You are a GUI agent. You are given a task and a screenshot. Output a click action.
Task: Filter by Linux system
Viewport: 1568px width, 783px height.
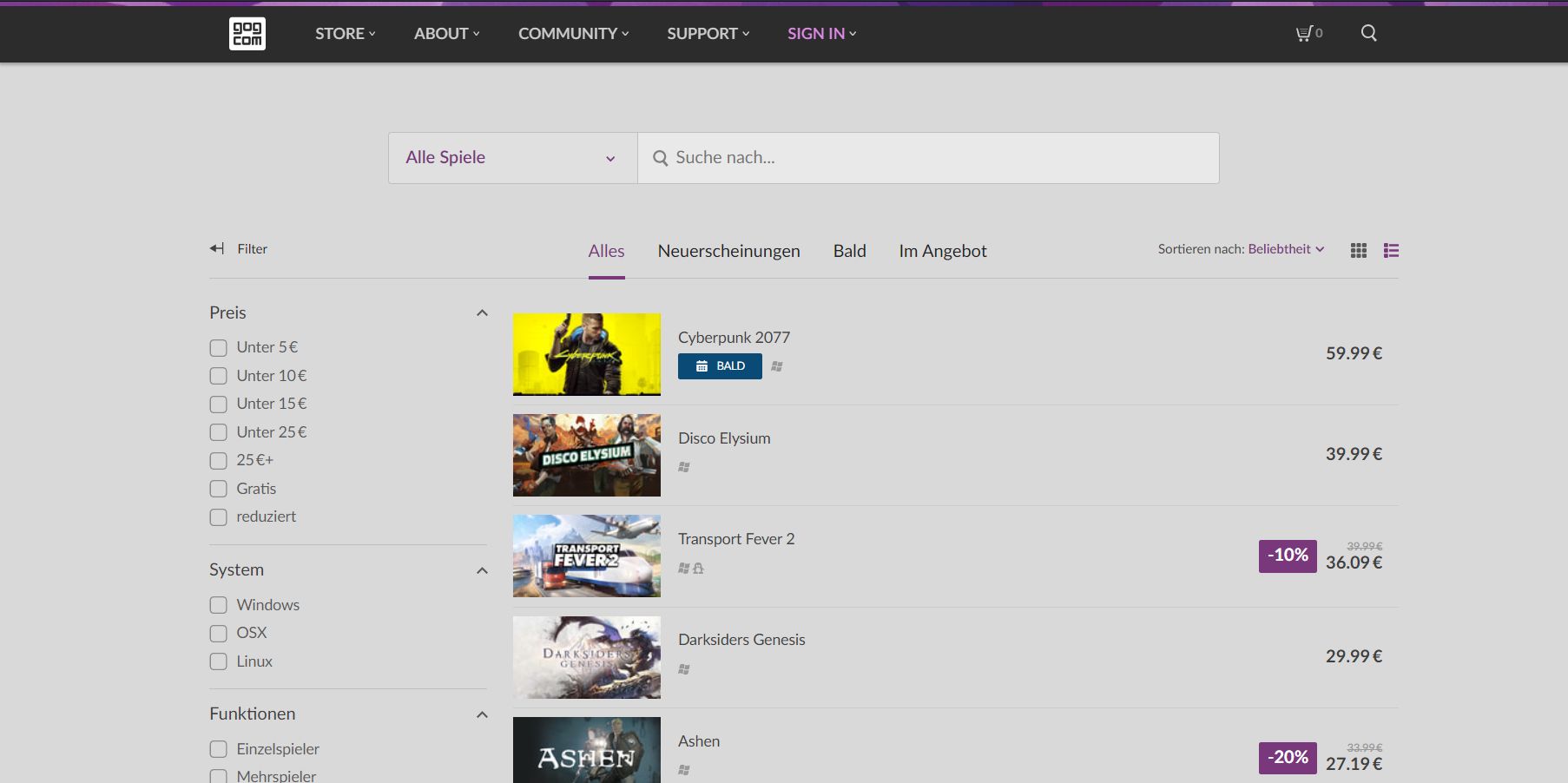click(218, 661)
